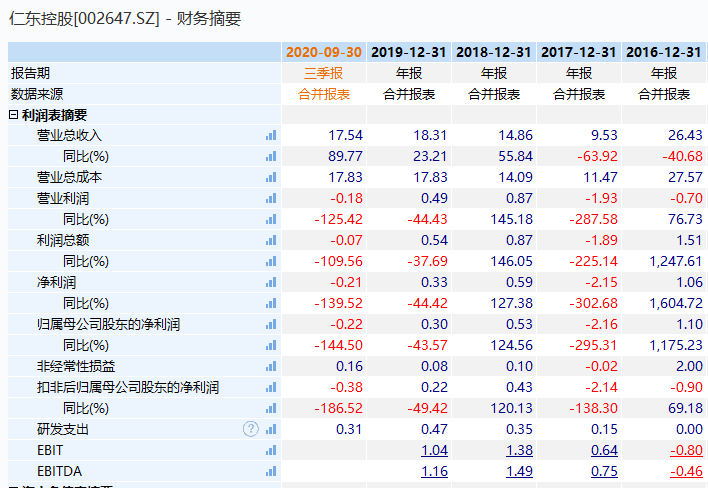The height and width of the screenshot is (488, 708).
Task: Click chart icon for 非经常性损益
Action: click(271, 366)
